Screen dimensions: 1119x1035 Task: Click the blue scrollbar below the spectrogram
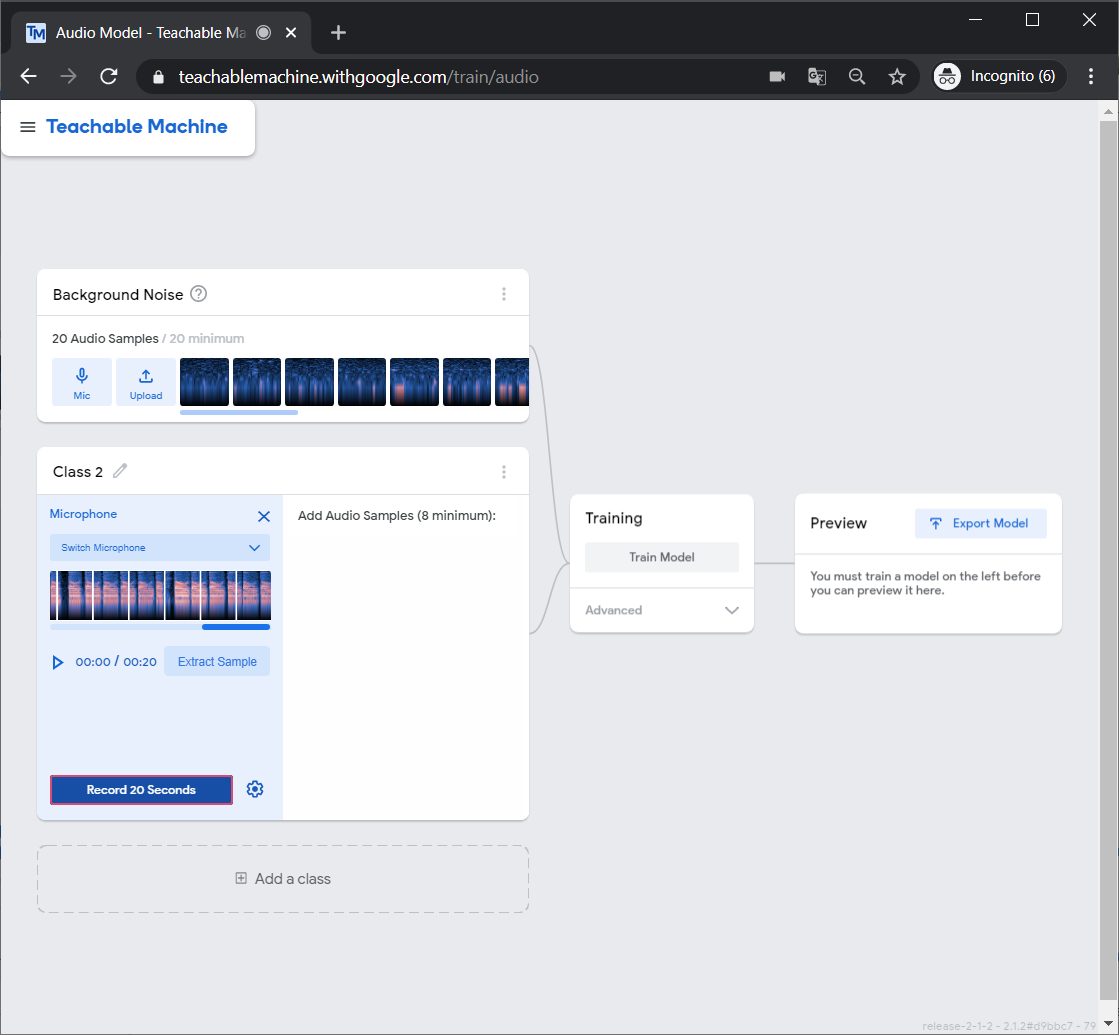[x=236, y=627]
